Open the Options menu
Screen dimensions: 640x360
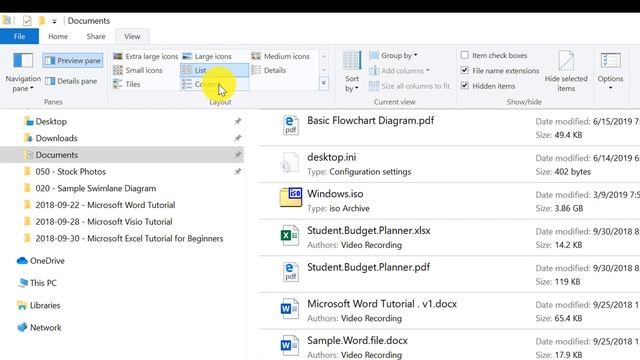coord(610,71)
